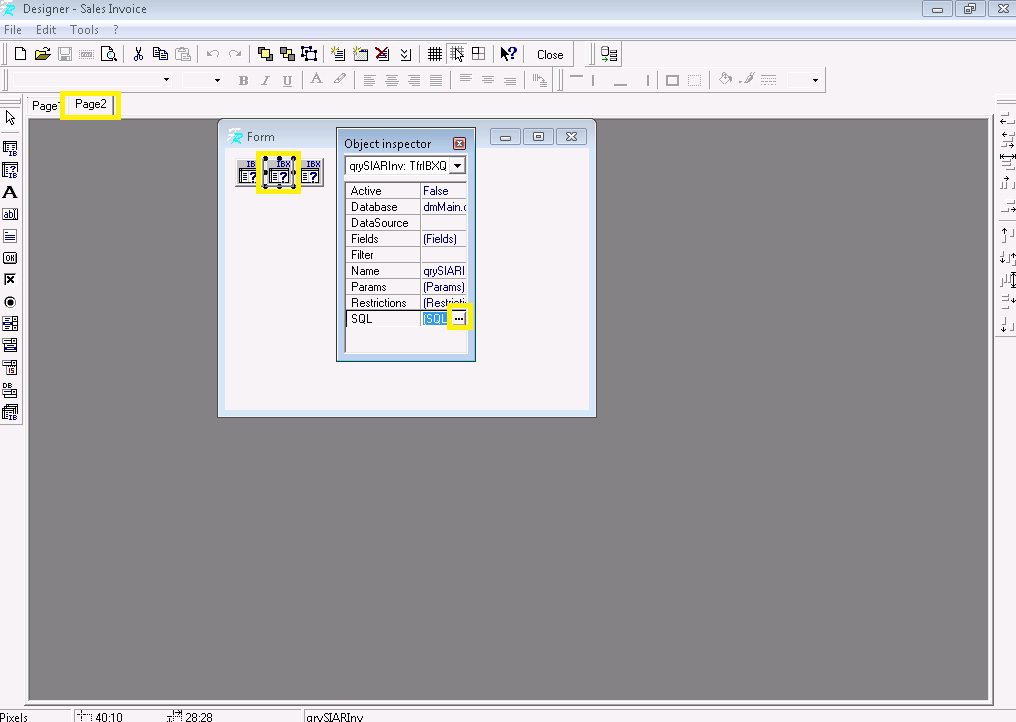Image resolution: width=1016 pixels, height=722 pixels.
Task: Cut the selection with the scissors icon
Action: 138,54
